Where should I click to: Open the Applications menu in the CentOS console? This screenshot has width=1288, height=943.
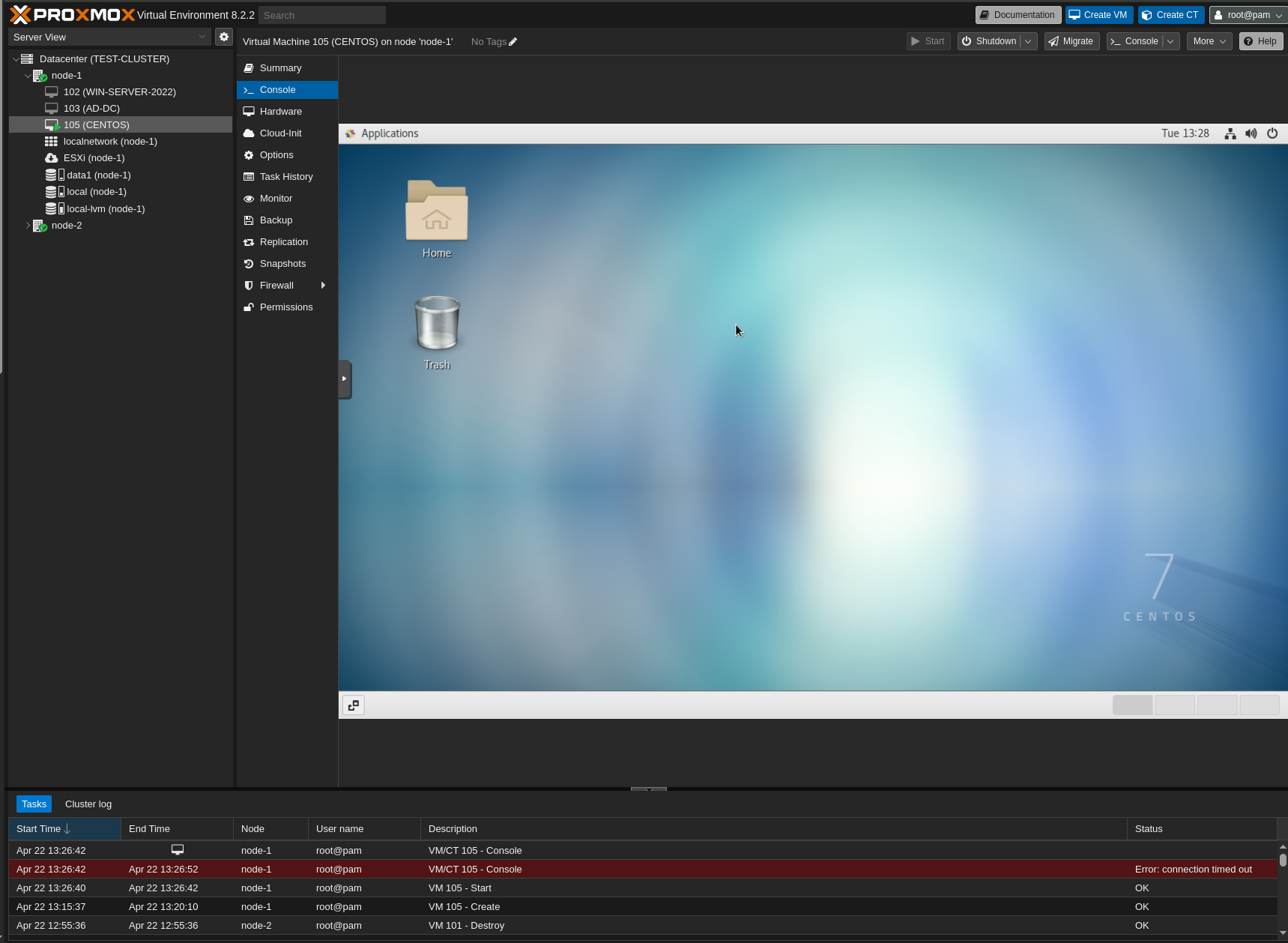click(381, 133)
